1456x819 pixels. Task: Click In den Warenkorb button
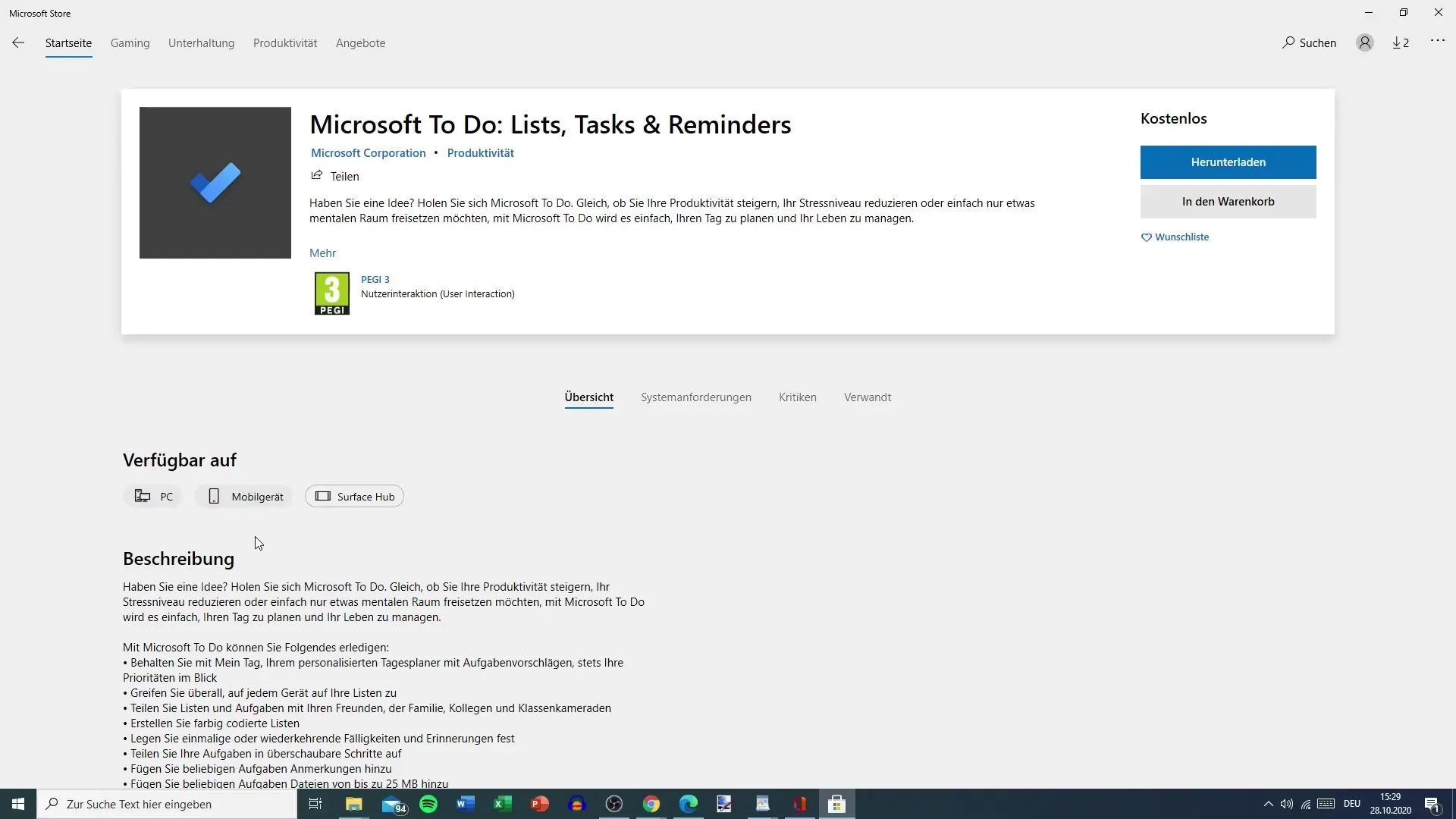[x=1228, y=201]
